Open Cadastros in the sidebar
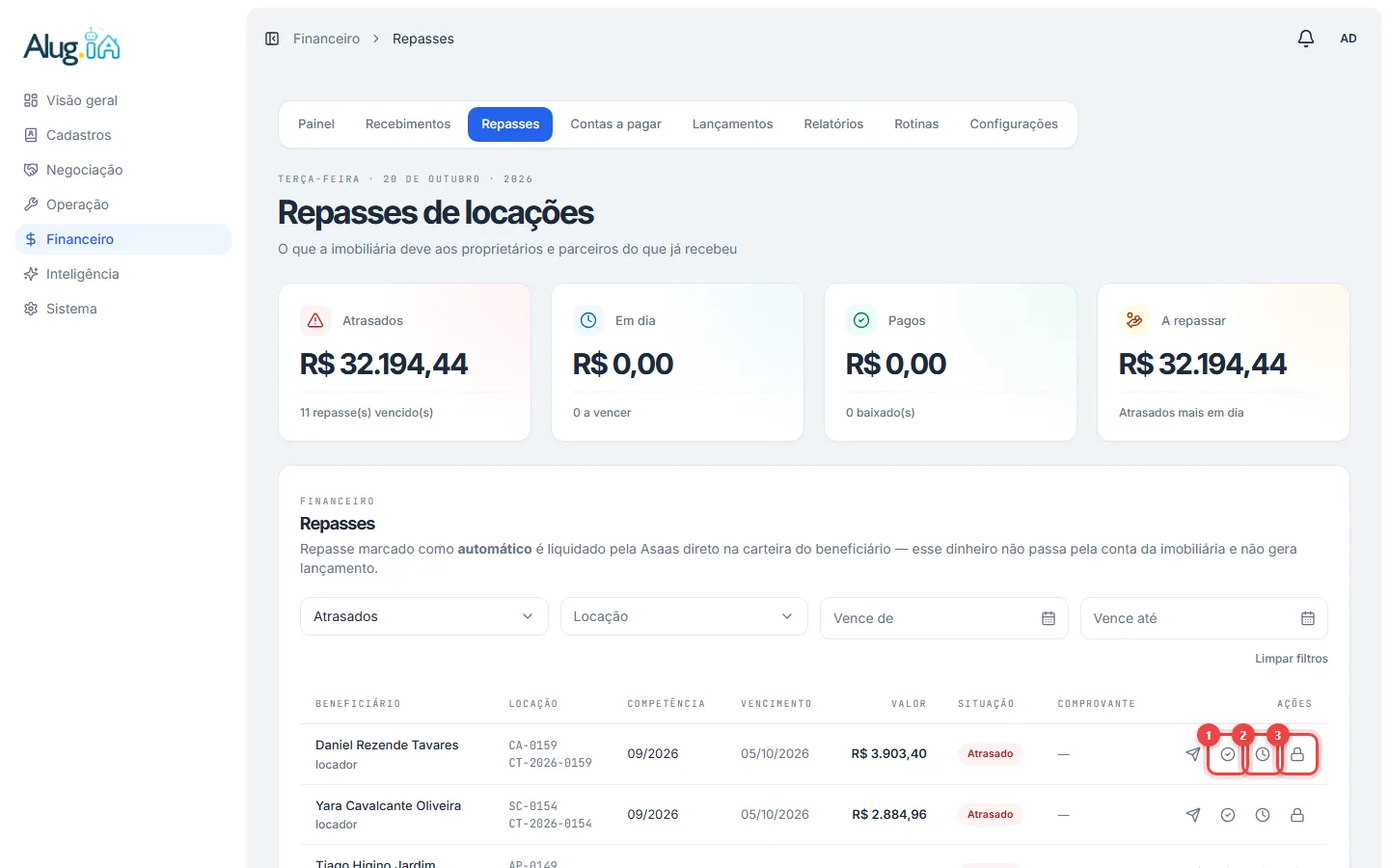The height and width of the screenshot is (868, 1389). click(x=123, y=135)
